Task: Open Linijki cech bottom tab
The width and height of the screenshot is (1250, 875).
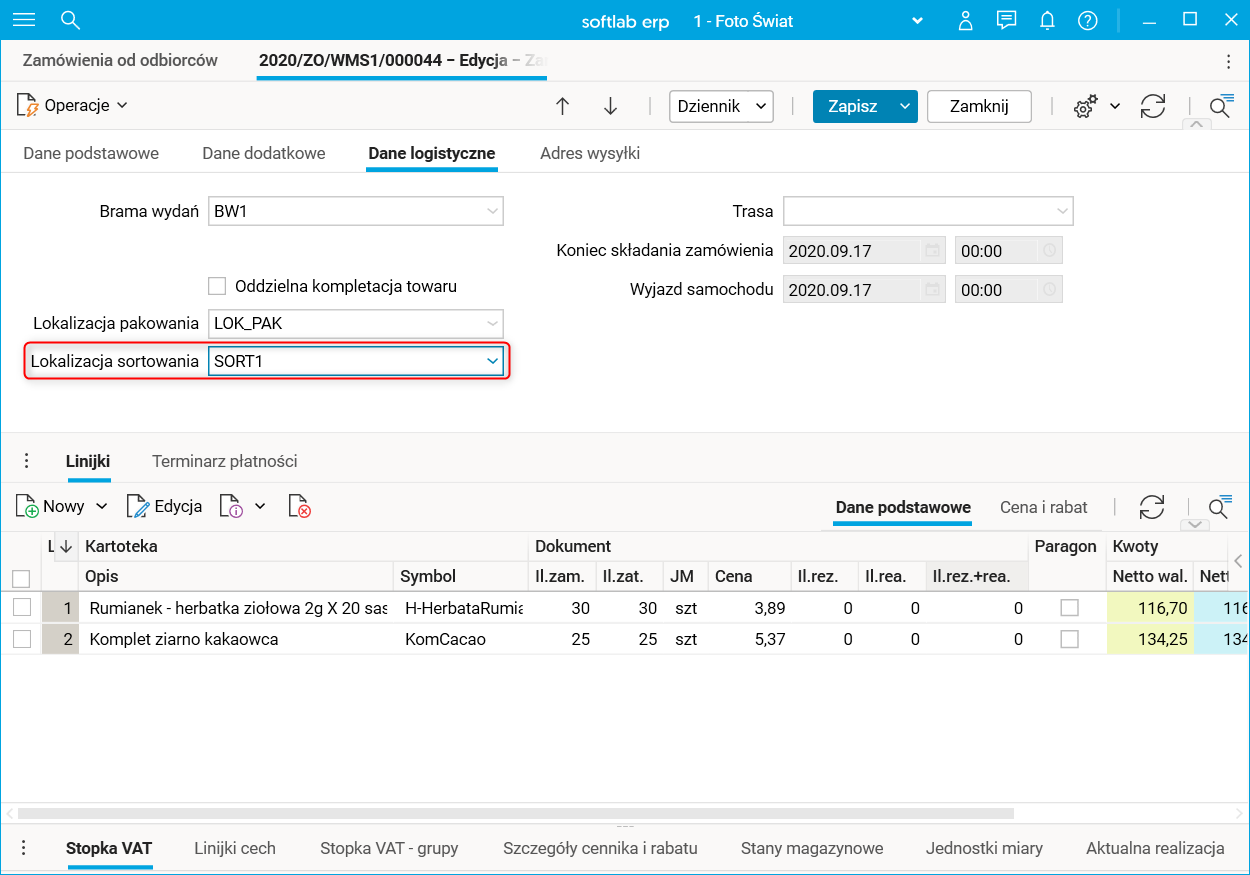Action: pos(235,848)
